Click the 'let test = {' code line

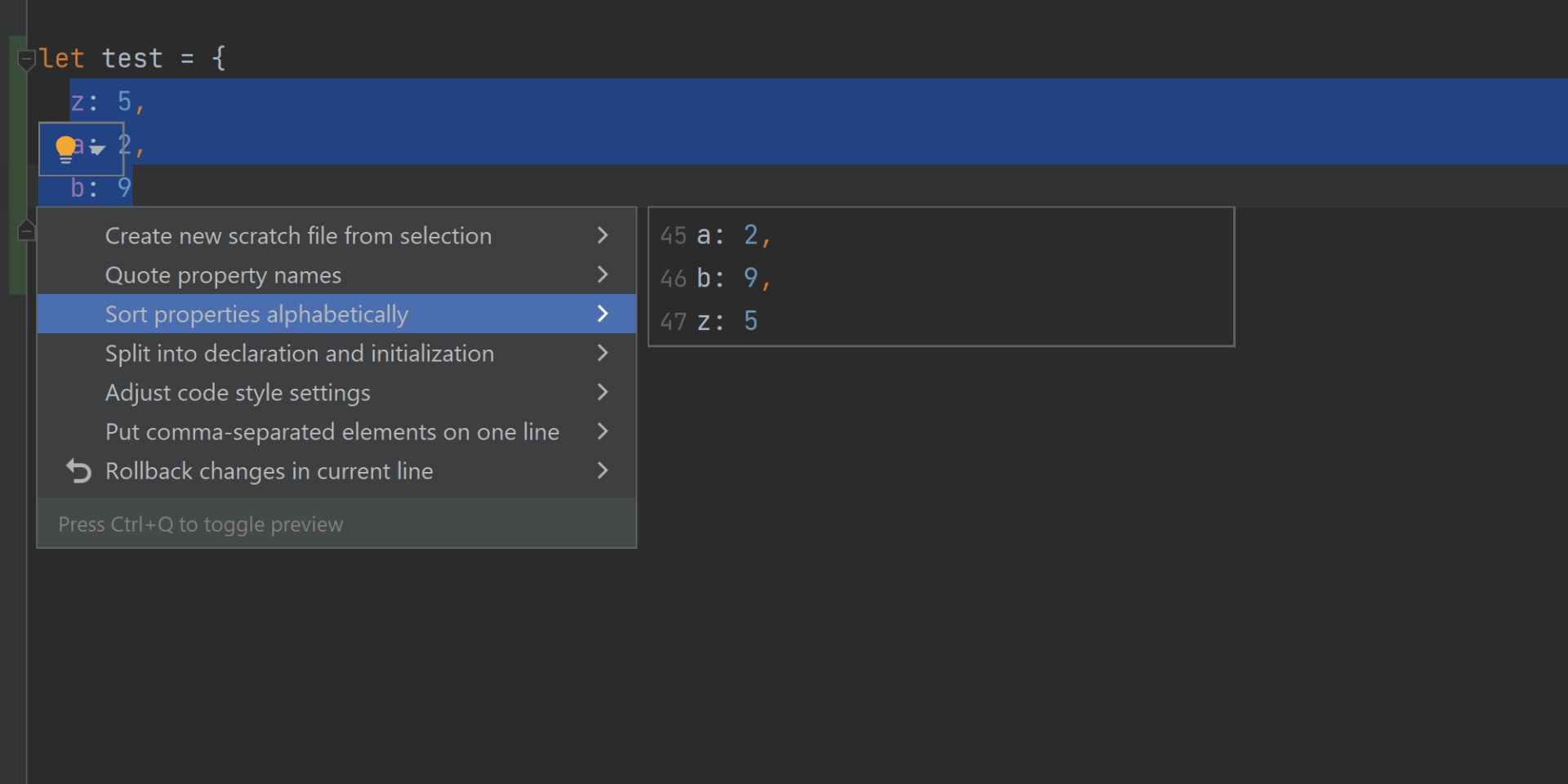click(x=132, y=59)
